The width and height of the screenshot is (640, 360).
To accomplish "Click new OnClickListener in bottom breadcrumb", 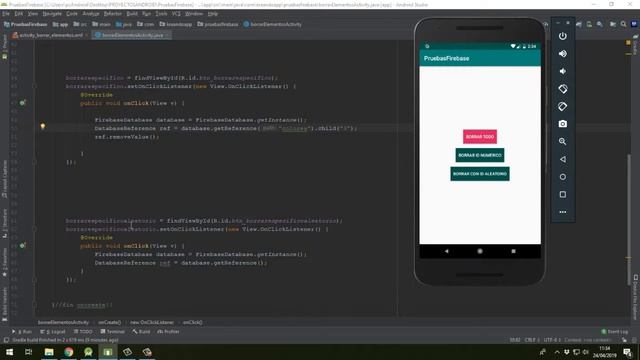I will (152, 322).
